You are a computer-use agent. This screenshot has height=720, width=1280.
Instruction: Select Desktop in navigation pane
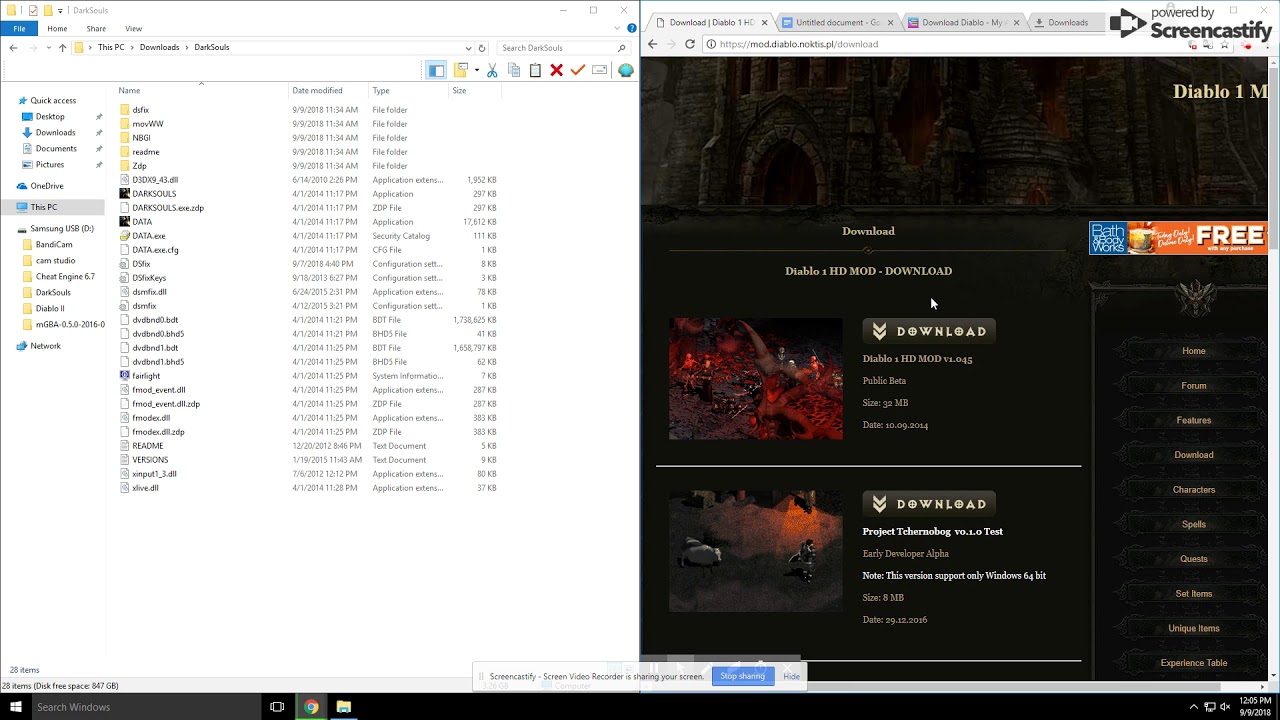(x=50, y=116)
